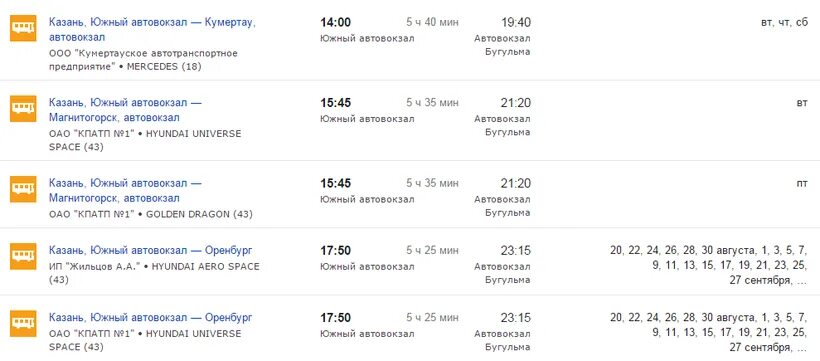Click the вт, чт, сб schedule days
The height and width of the screenshot is (361, 820).
[x=784, y=22]
